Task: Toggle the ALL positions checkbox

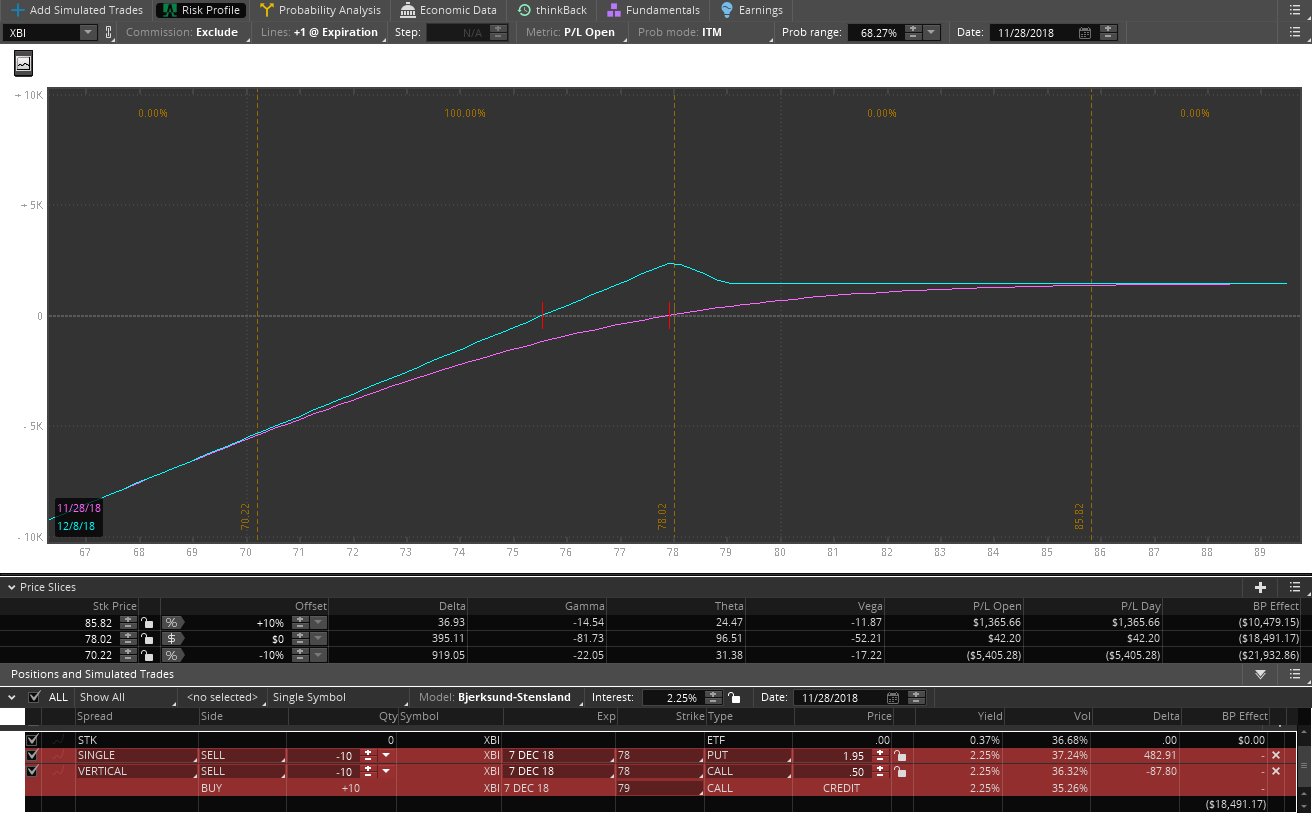Action: point(35,697)
